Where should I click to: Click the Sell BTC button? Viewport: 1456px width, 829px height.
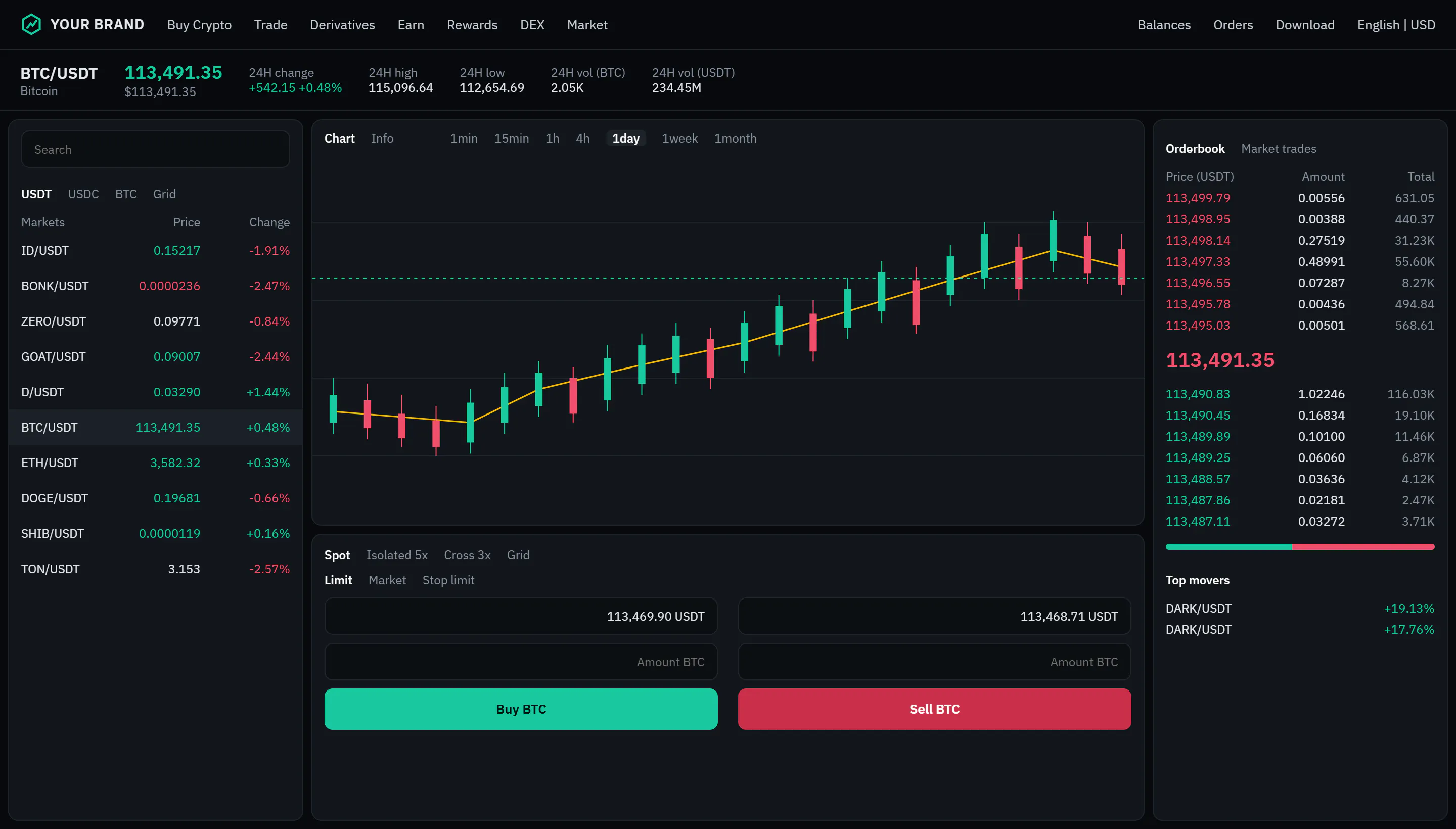click(934, 709)
